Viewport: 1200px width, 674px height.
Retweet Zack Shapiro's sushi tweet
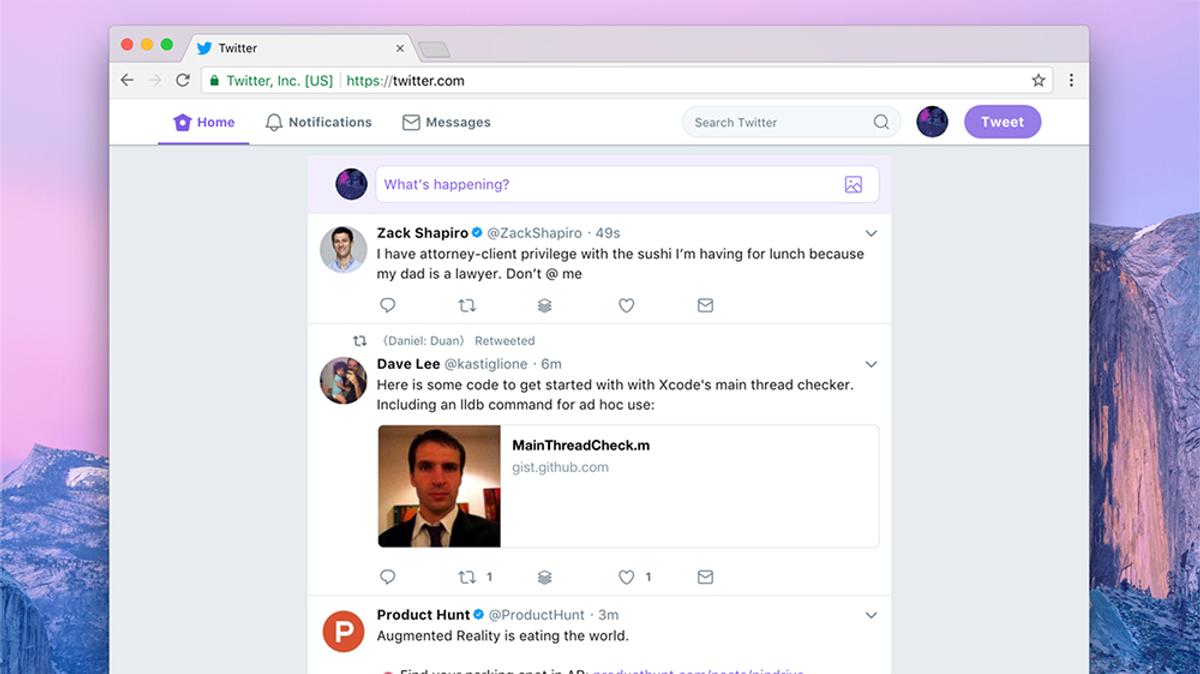pos(467,305)
